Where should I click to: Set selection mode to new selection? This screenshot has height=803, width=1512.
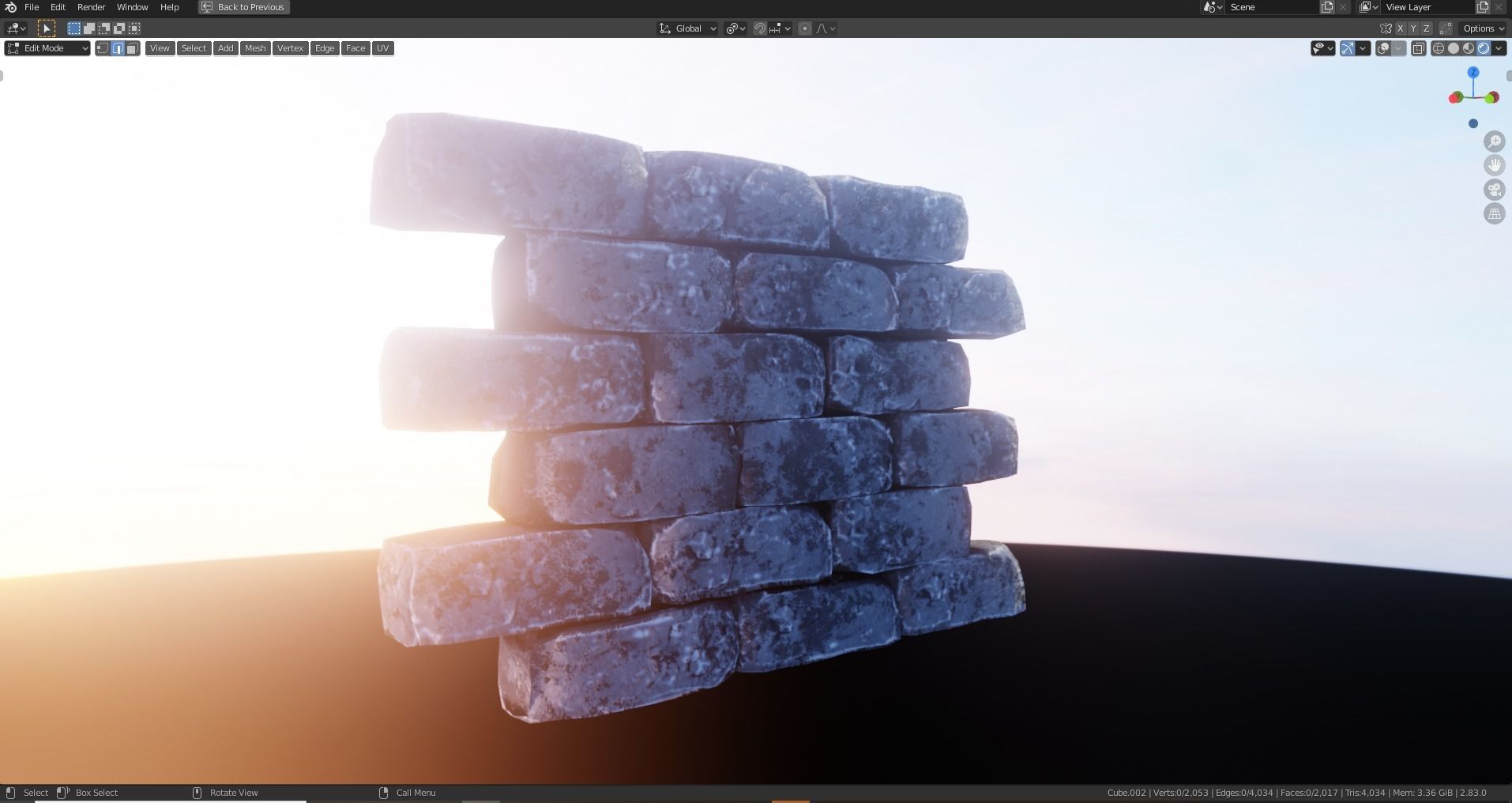pos(73,28)
